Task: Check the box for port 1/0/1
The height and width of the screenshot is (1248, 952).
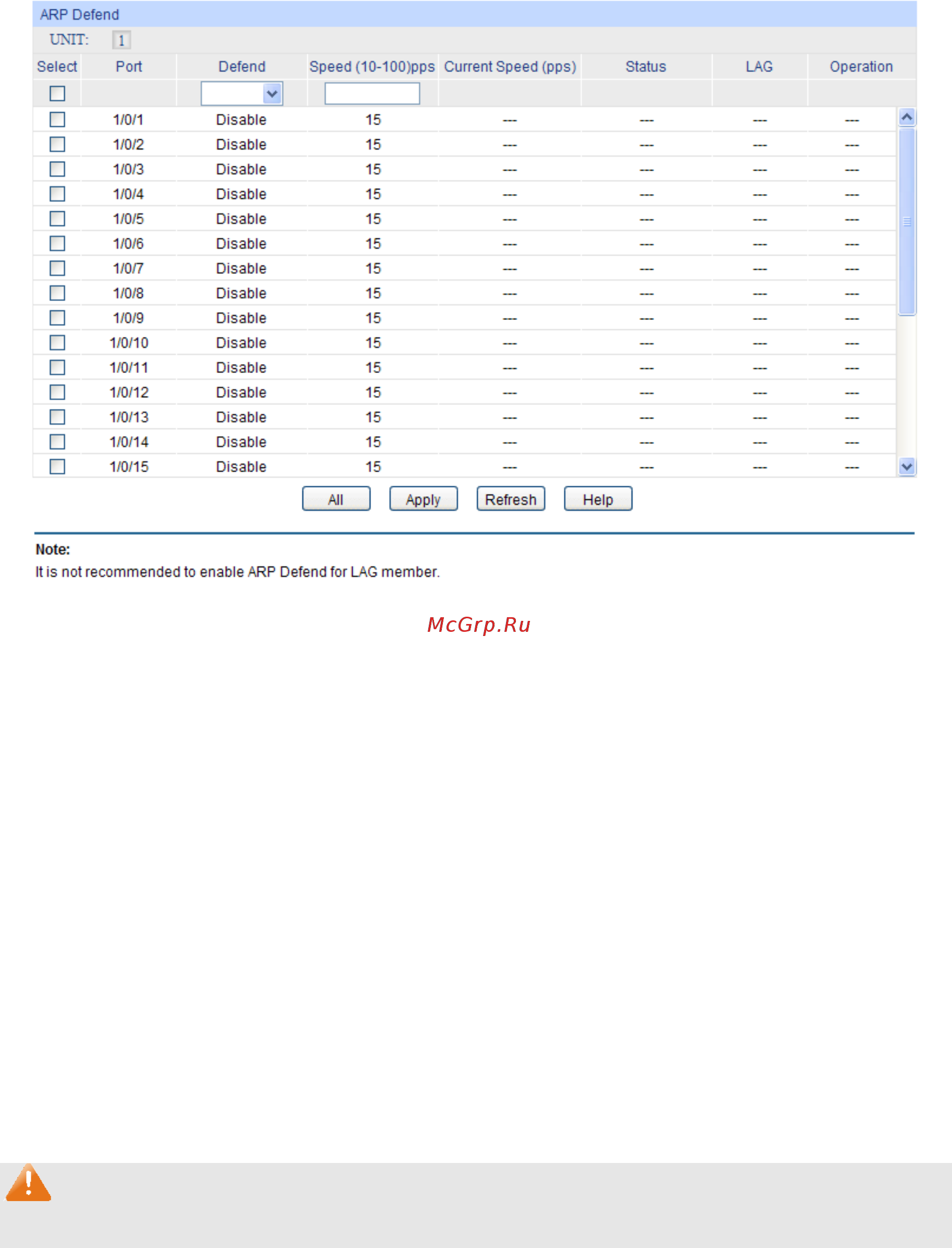Action: (x=57, y=119)
